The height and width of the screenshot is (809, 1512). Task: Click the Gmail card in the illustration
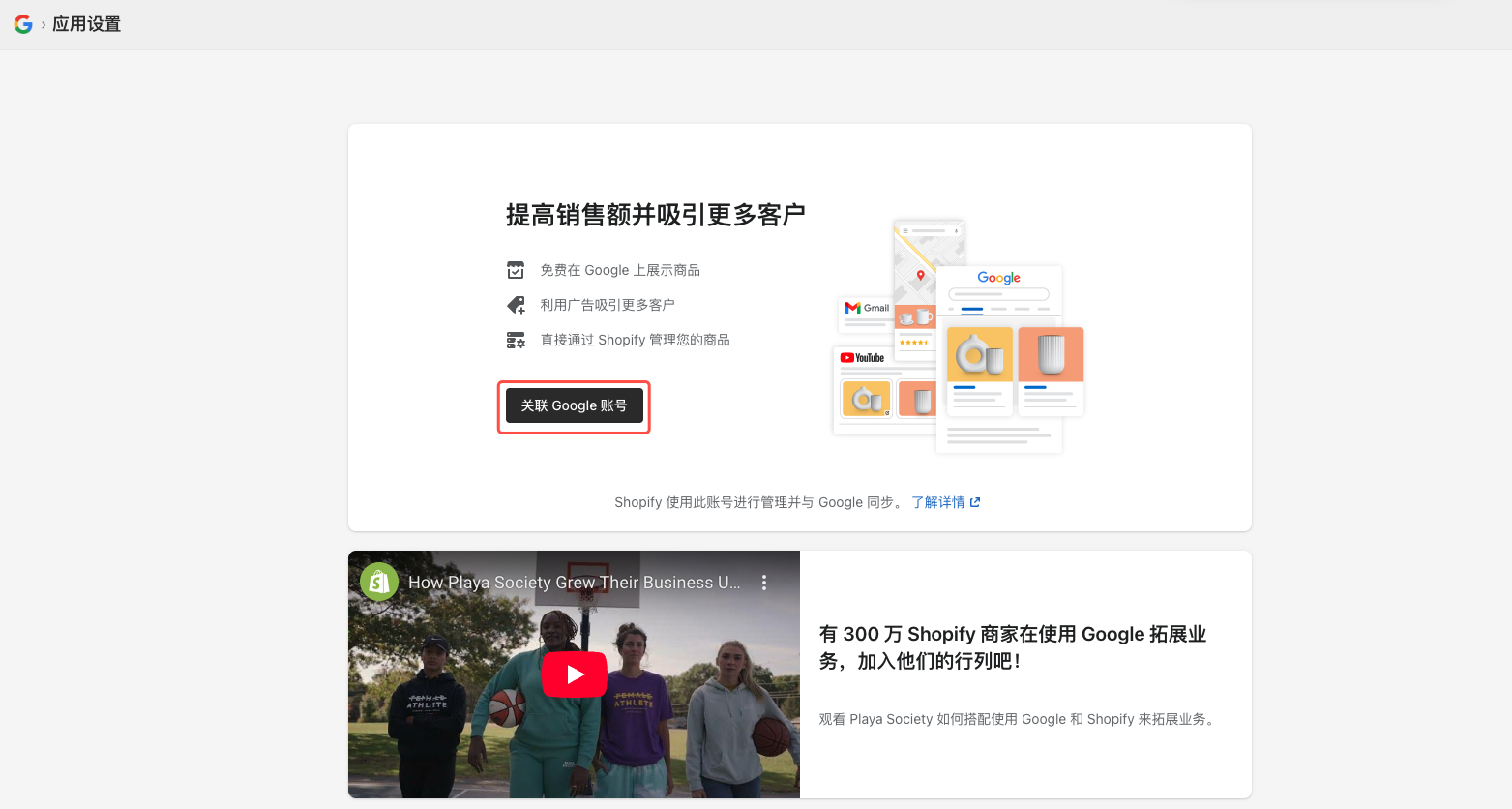[x=866, y=314]
